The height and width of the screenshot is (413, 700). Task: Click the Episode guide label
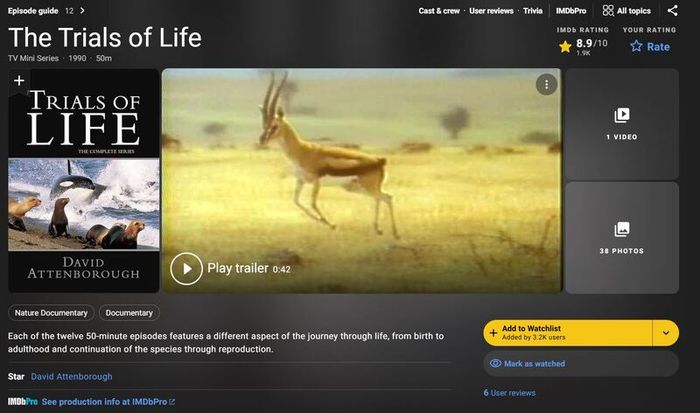coord(33,11)
